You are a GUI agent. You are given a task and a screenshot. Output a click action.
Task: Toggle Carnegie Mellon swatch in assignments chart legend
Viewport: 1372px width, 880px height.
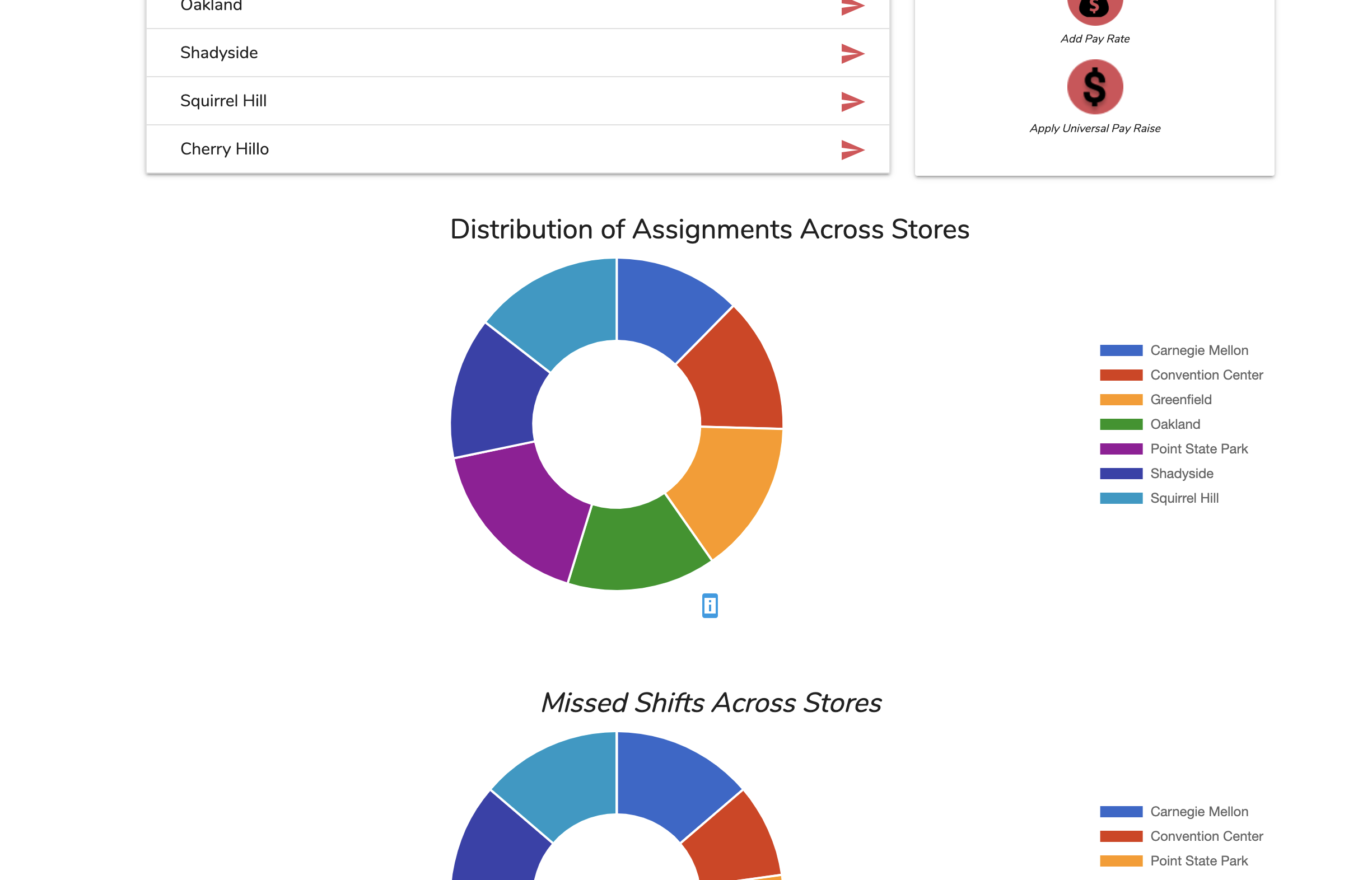point(1121,350)
